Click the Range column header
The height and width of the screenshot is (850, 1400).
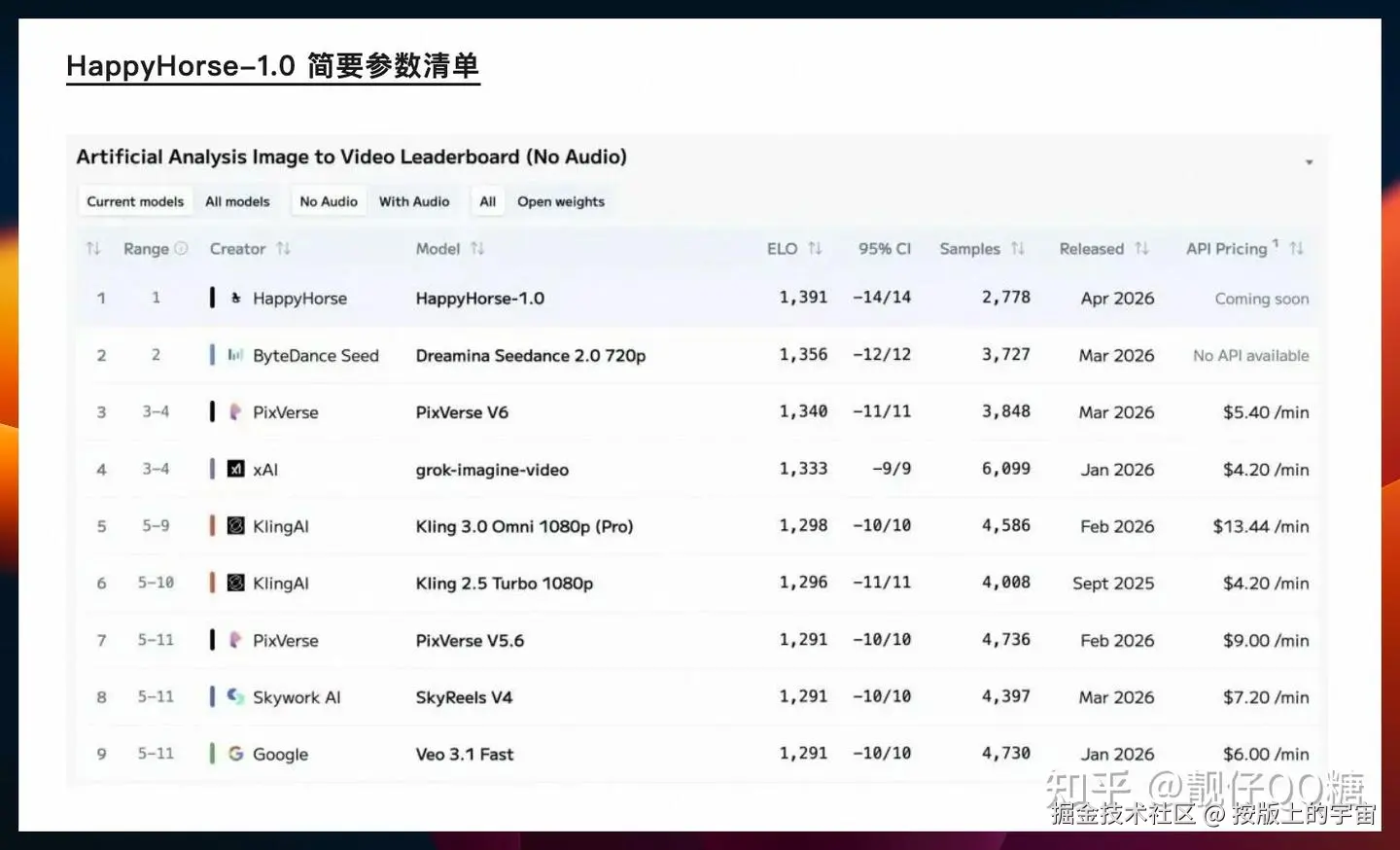tap(146, 249)
